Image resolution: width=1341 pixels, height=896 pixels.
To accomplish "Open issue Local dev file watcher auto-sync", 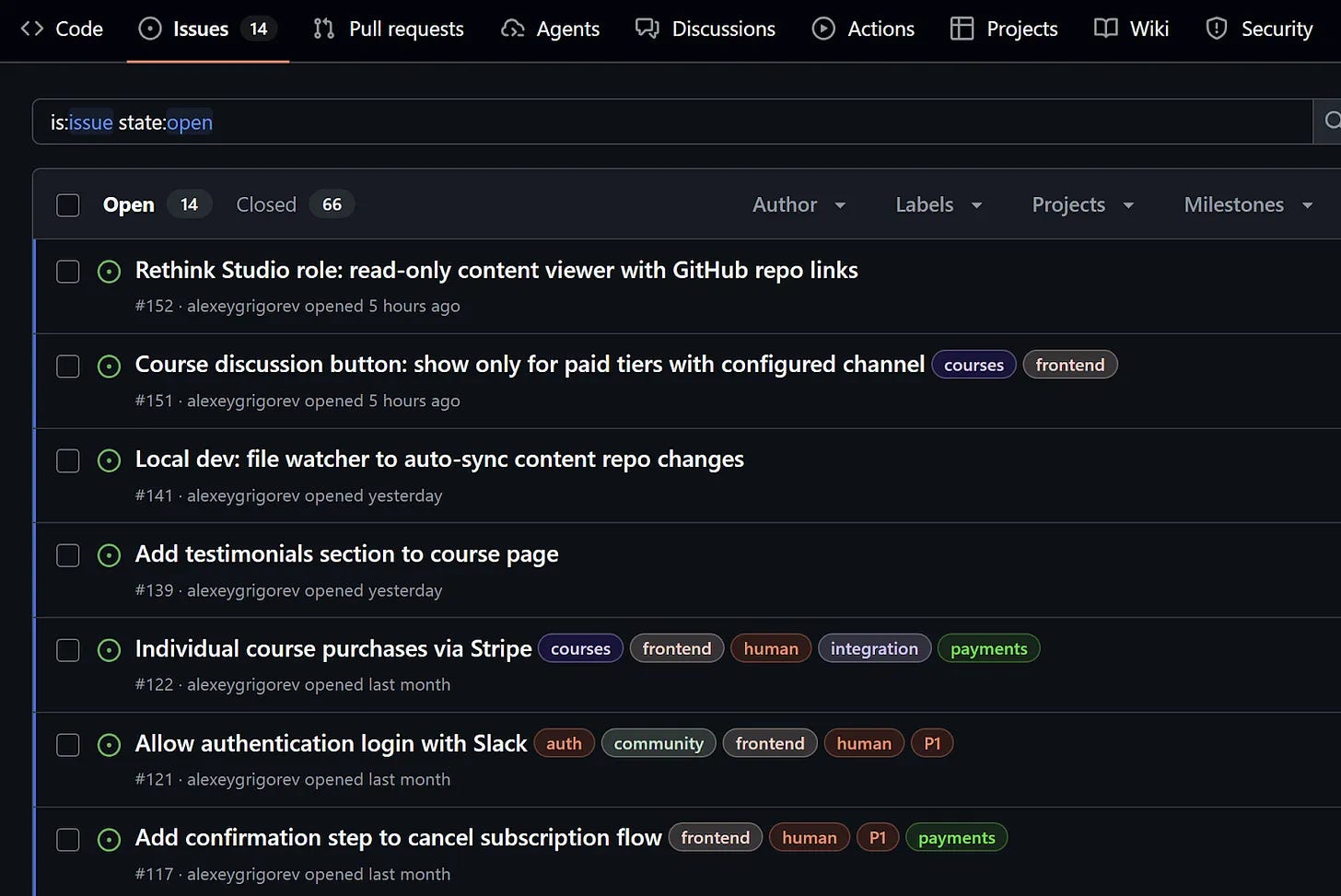I will tap(439, 459).
